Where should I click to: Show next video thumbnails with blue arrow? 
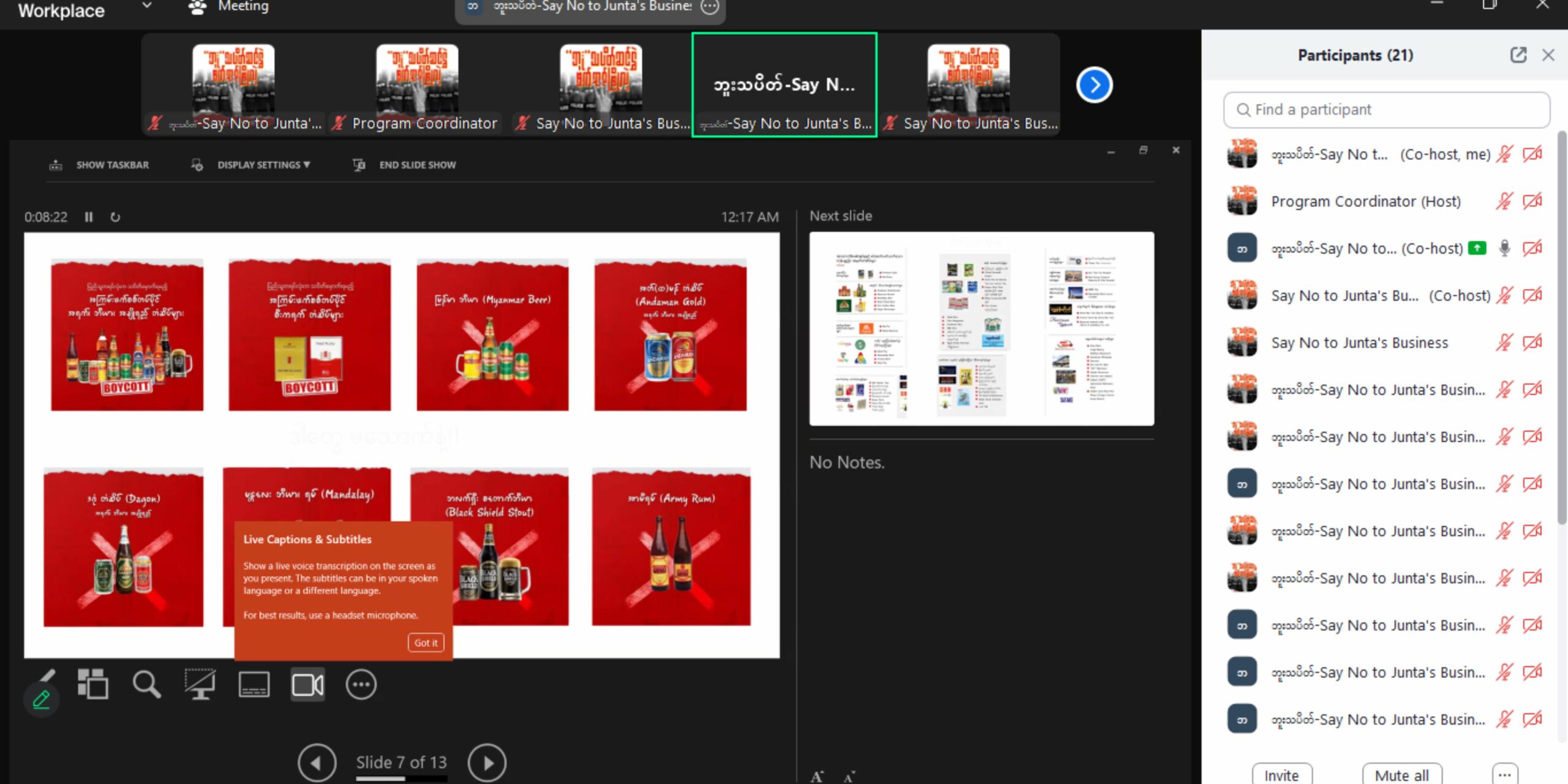point(1095,85)
